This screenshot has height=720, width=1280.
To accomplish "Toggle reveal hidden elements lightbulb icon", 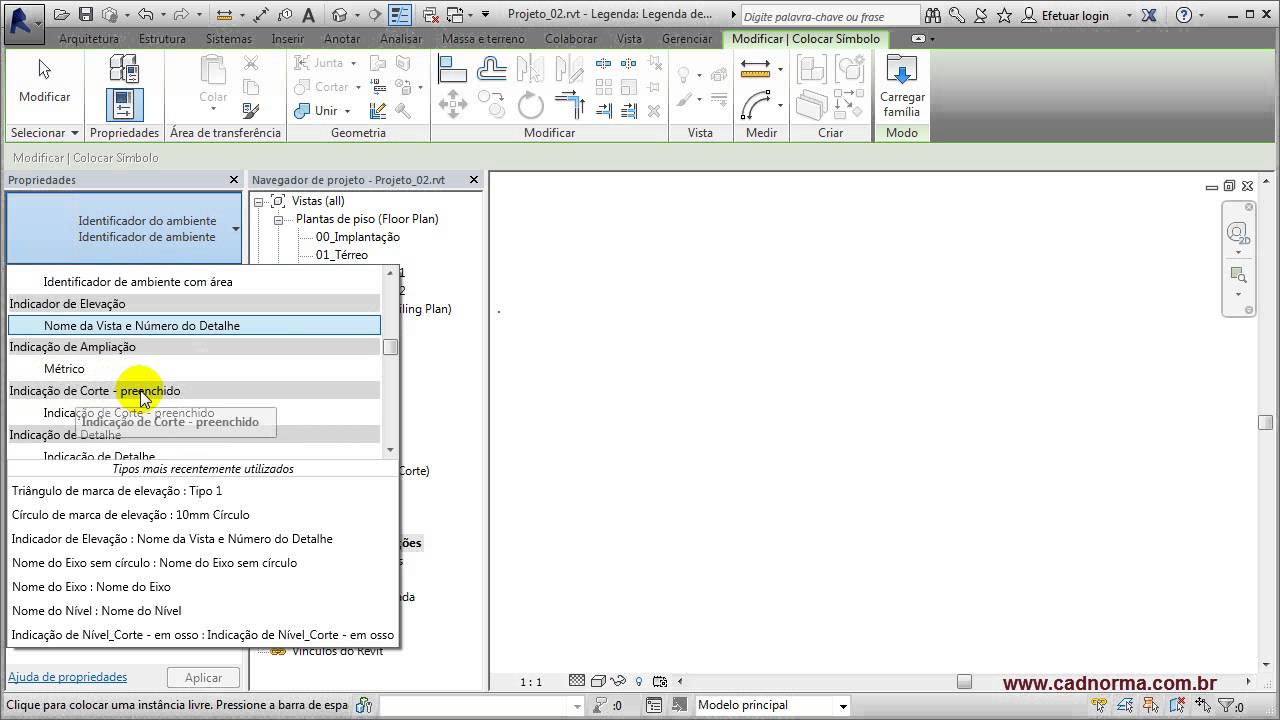I will (639, 681).
